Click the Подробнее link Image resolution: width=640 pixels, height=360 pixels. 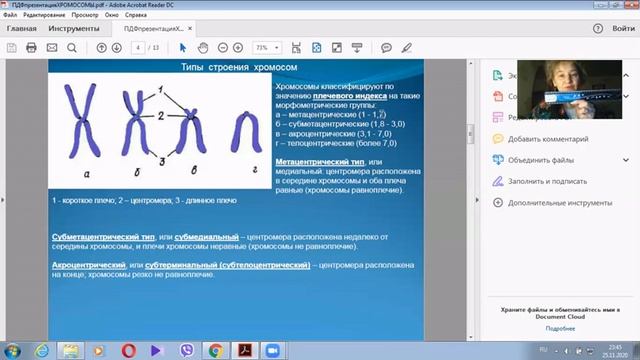coord(560,329)
